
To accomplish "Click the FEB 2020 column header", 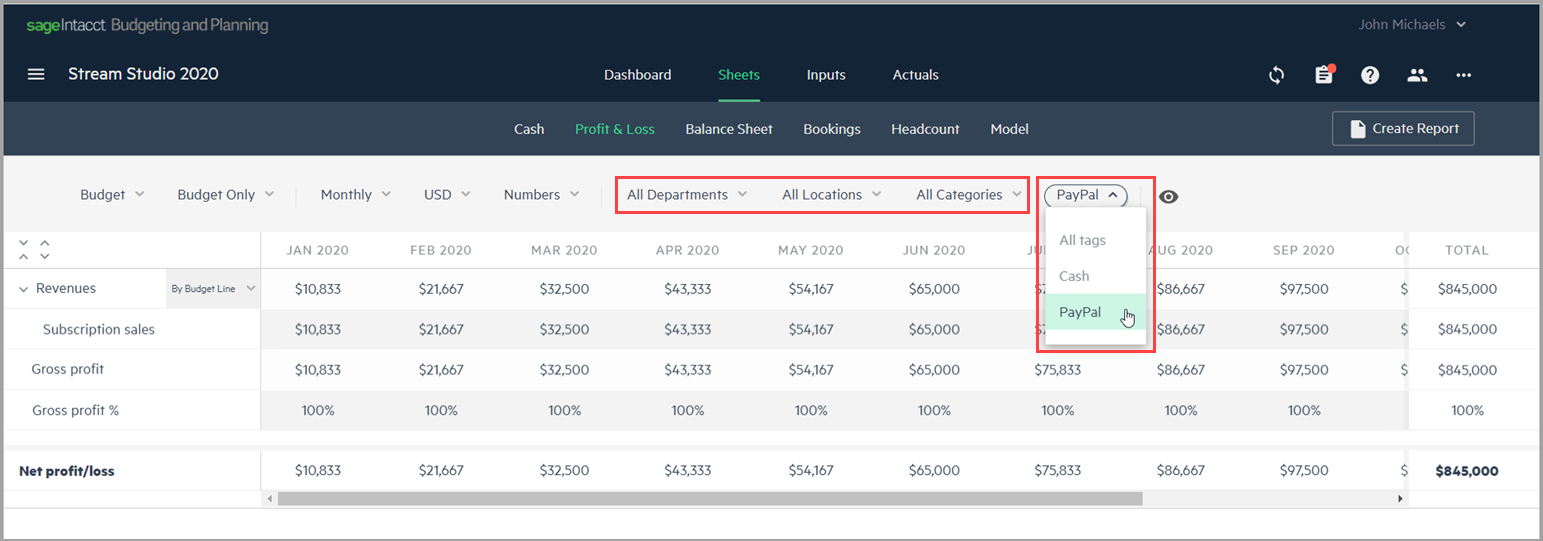I will click(441, 250).
